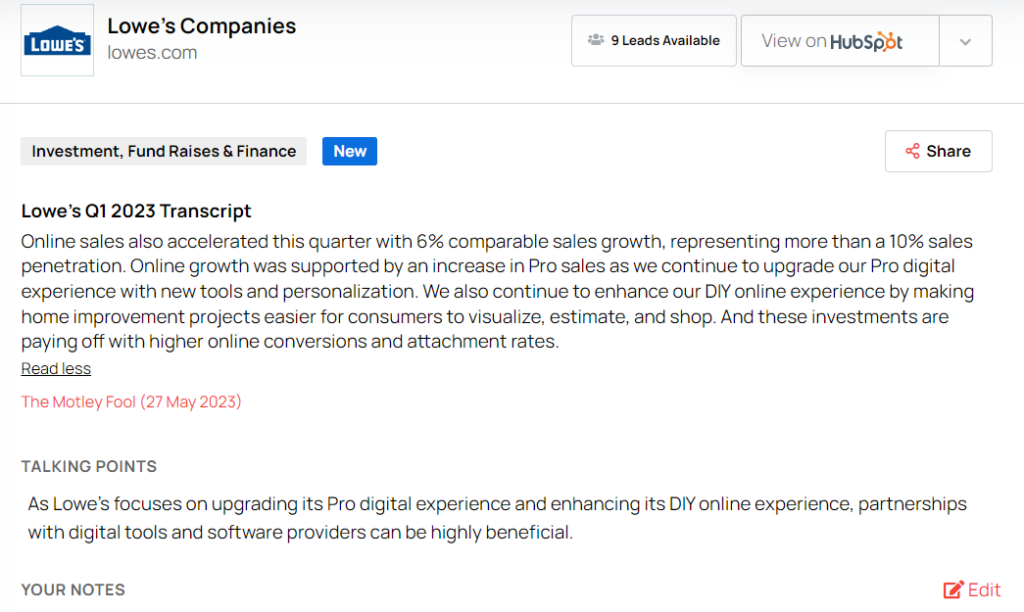Open the Lowe's Q1 2023 Transcript title
The width and height of the screenshot is (1024, 612).
(x=136, y=211)
